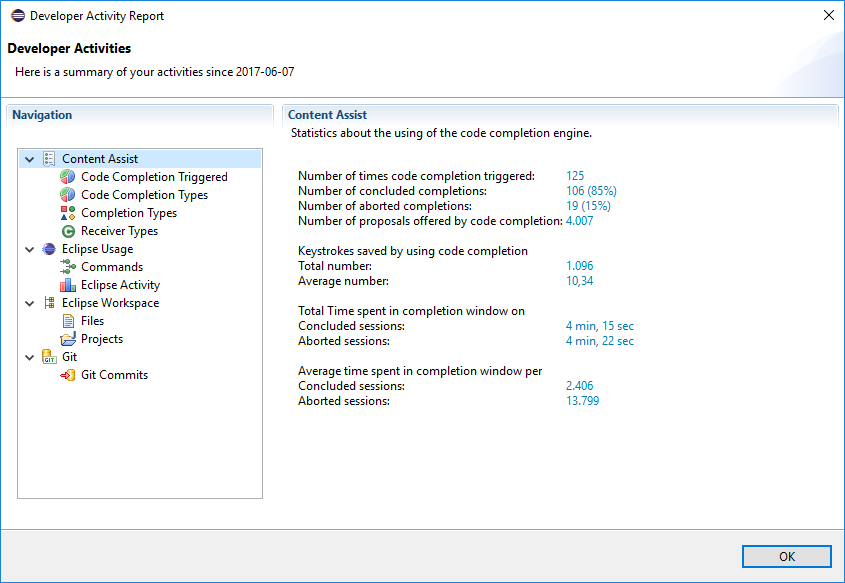Image resolution: width=845 pixels, height=583 pixels.
Task: Click the Receiver Types green class icon
Action: pos(68,231)
